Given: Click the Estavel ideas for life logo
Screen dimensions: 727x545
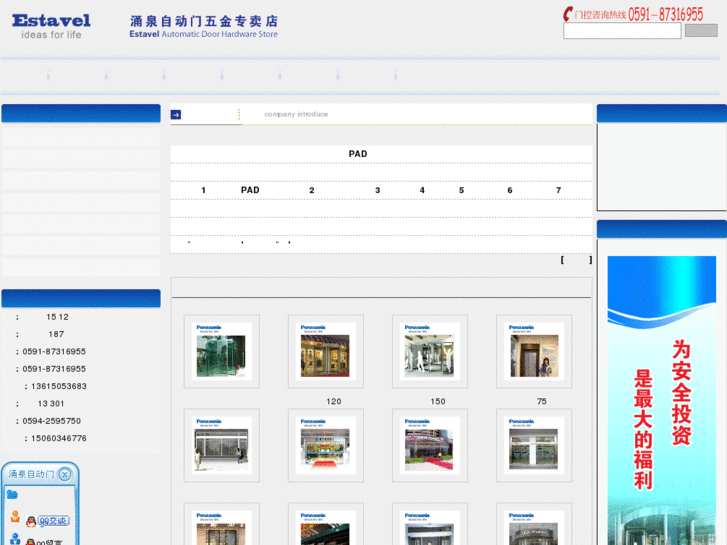Looking at the screenshot, I should [51, 26].
